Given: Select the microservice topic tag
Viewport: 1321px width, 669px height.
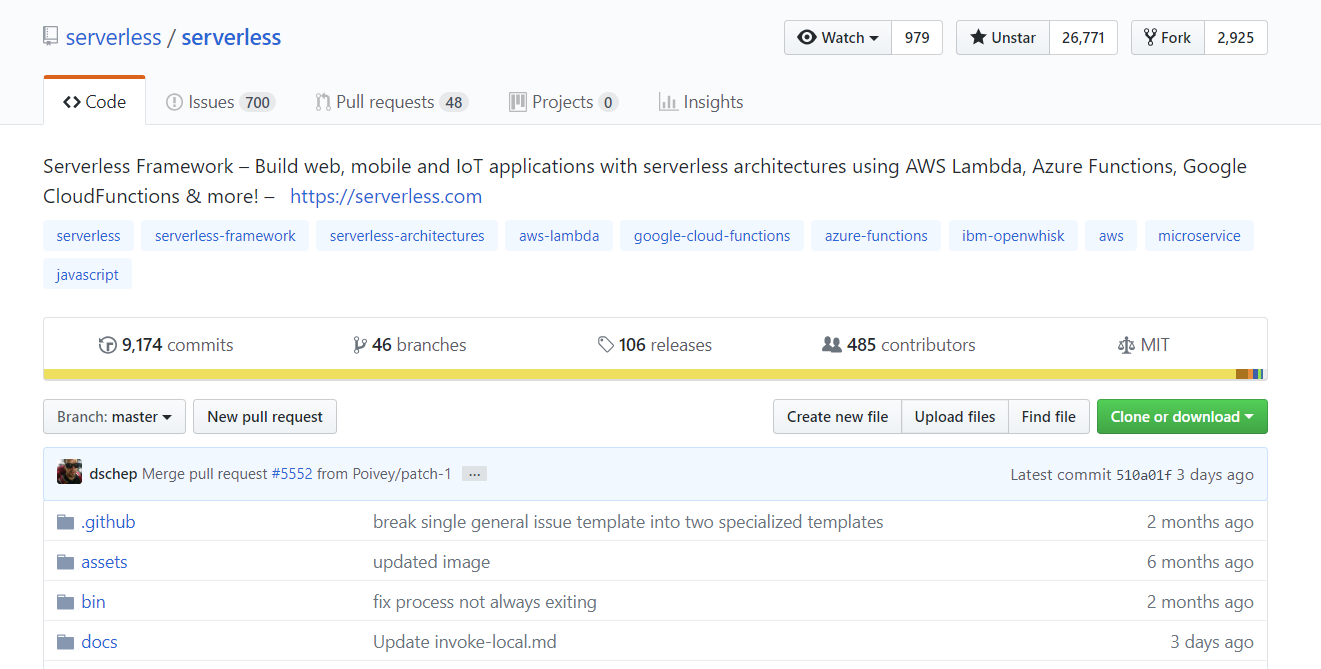Looking at the screenshot, I should coord(1199,236).
